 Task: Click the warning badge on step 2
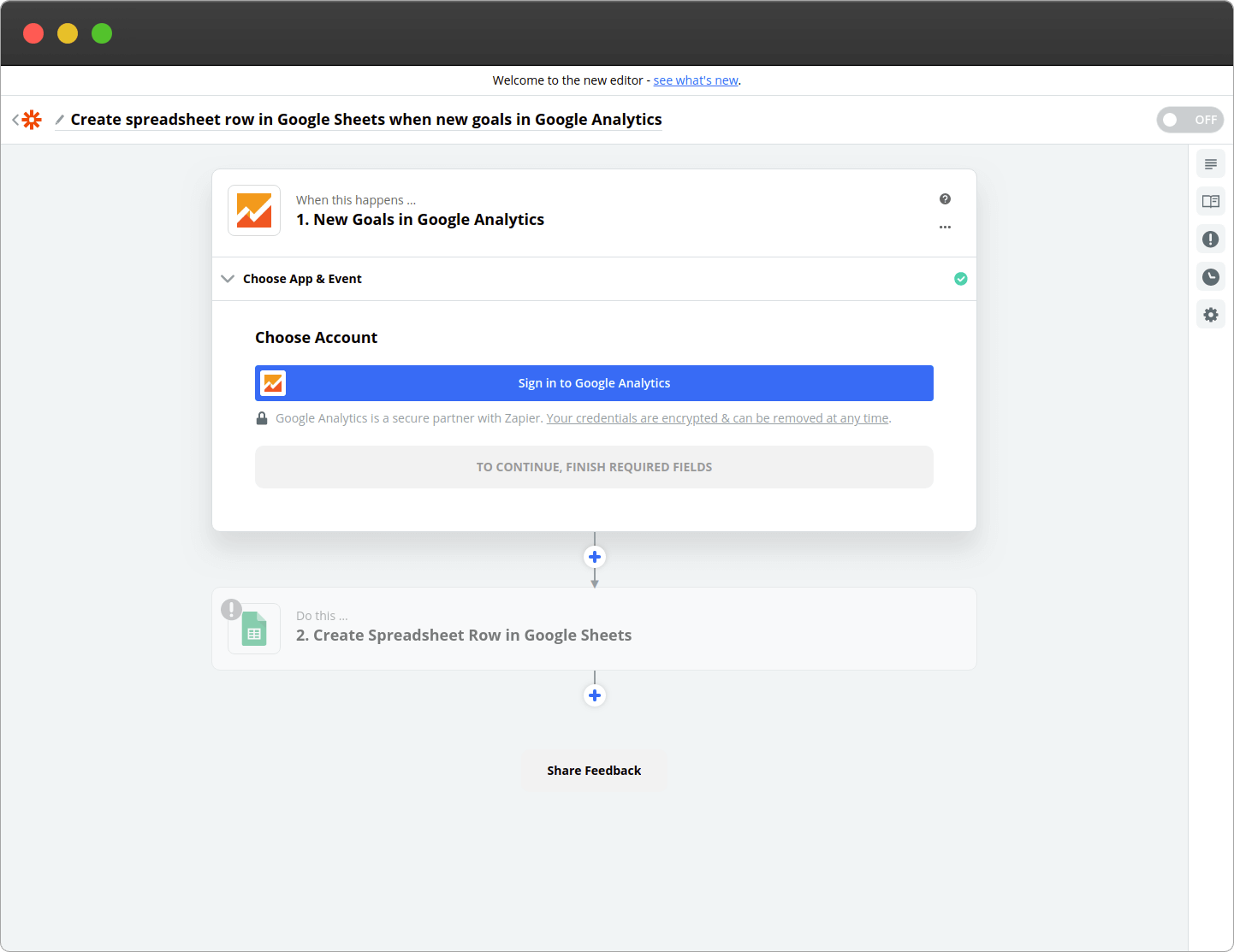click(x=231, y=609)
